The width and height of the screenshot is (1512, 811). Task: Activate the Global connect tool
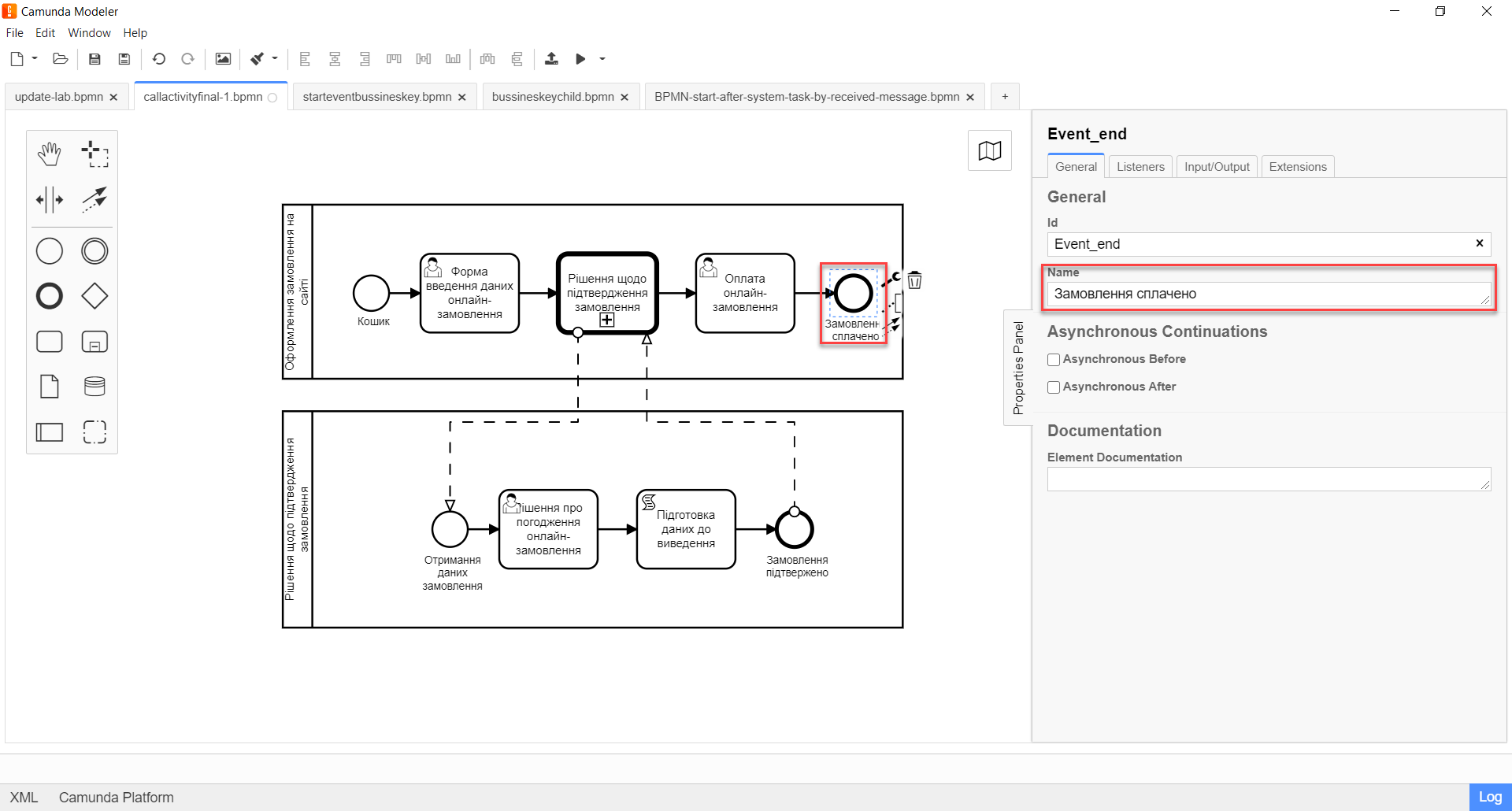[94, 199]
